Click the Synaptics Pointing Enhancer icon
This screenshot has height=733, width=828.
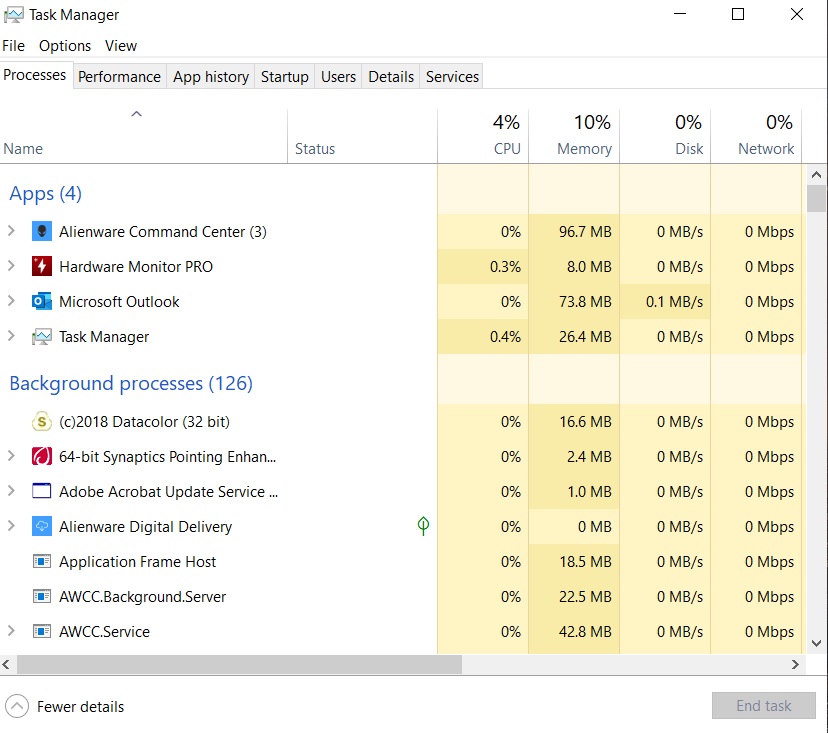[x=41, y=457]
